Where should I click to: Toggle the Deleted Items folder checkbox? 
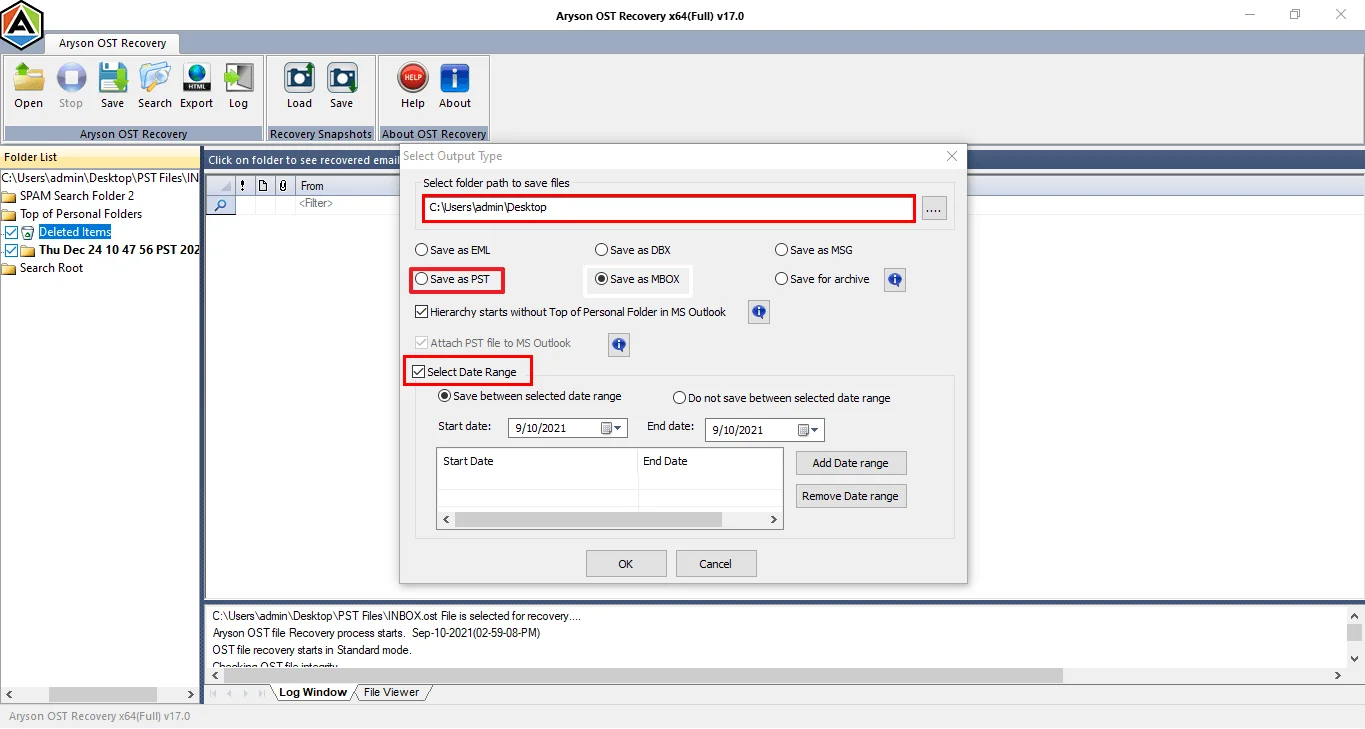(x=11, y=232)
